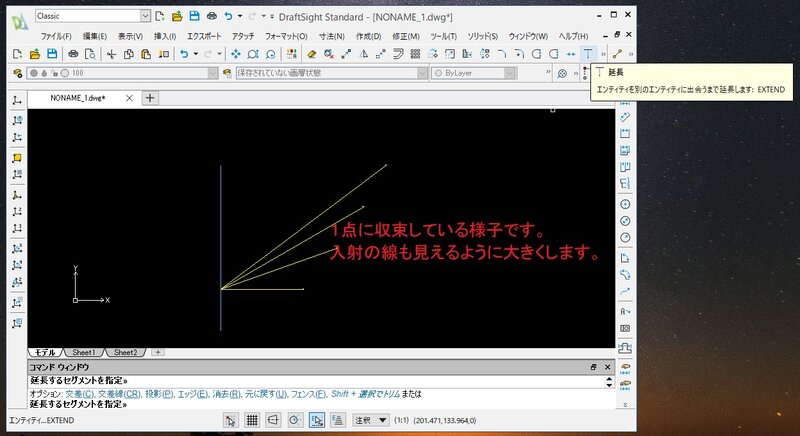Open the ヘルプ(H) menu
Image resolution: width=800 pixels, height=436 pixels.
(573, 36)
